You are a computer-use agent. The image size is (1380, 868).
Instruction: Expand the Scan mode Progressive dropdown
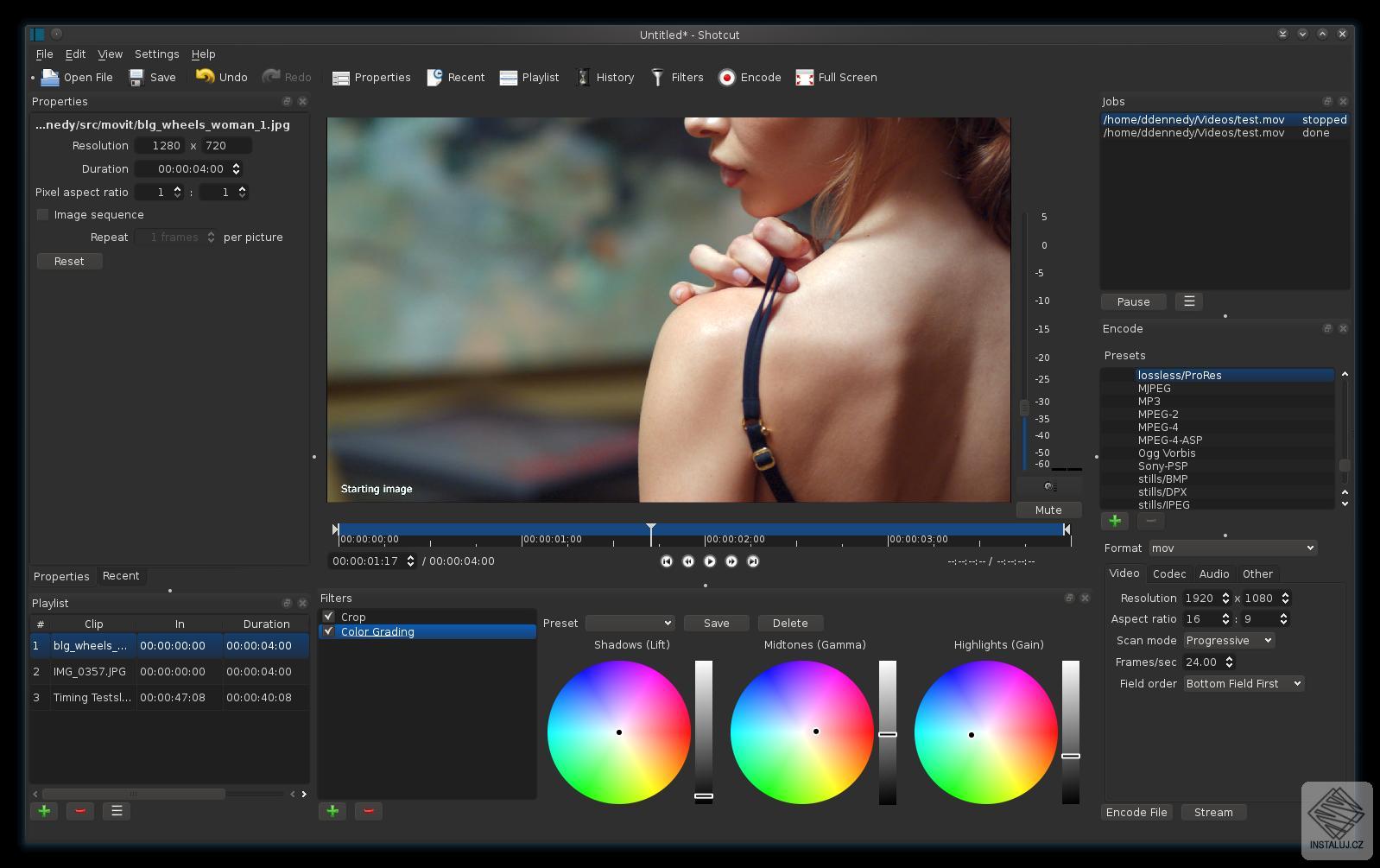point(1229,641)
